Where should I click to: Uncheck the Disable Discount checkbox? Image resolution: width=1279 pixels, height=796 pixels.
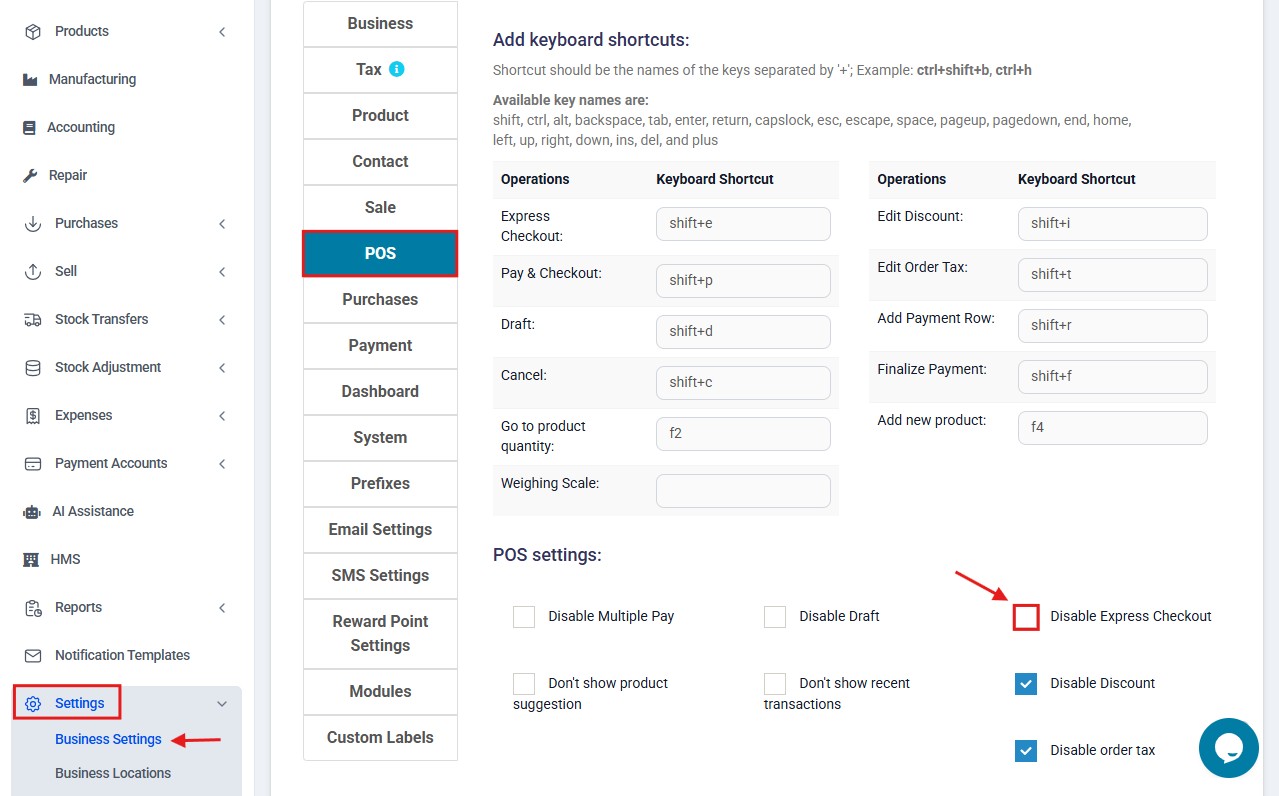point(1026,683)
